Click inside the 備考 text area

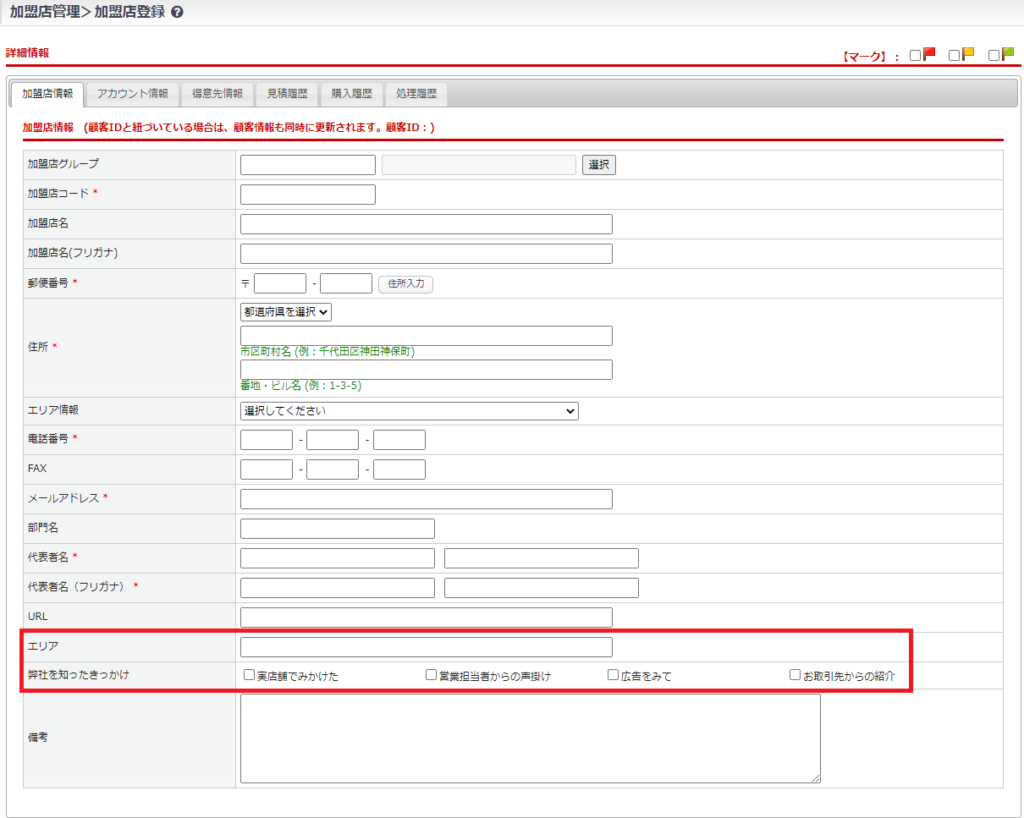[x=530, y=738]
